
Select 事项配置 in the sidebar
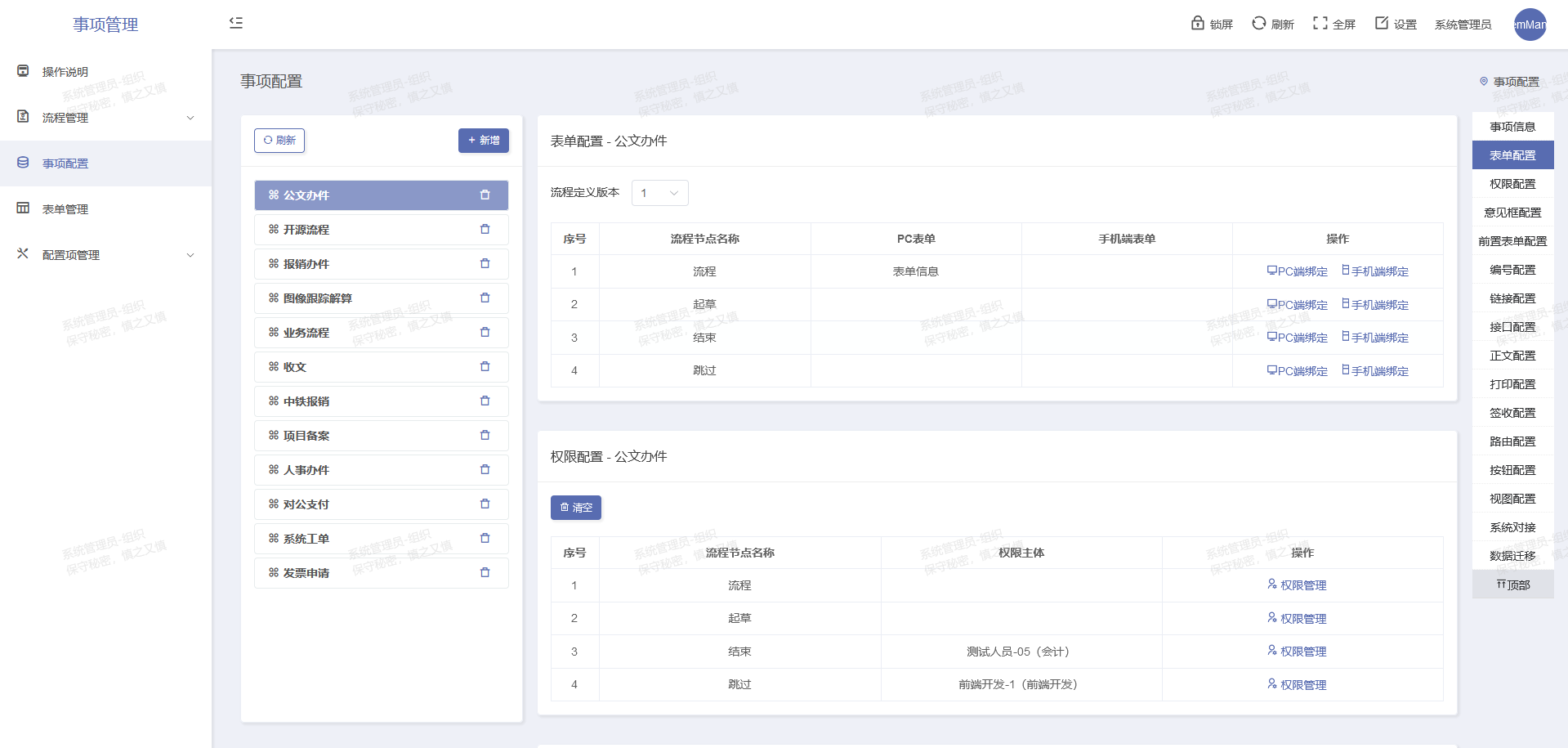(x=106, y=163)
